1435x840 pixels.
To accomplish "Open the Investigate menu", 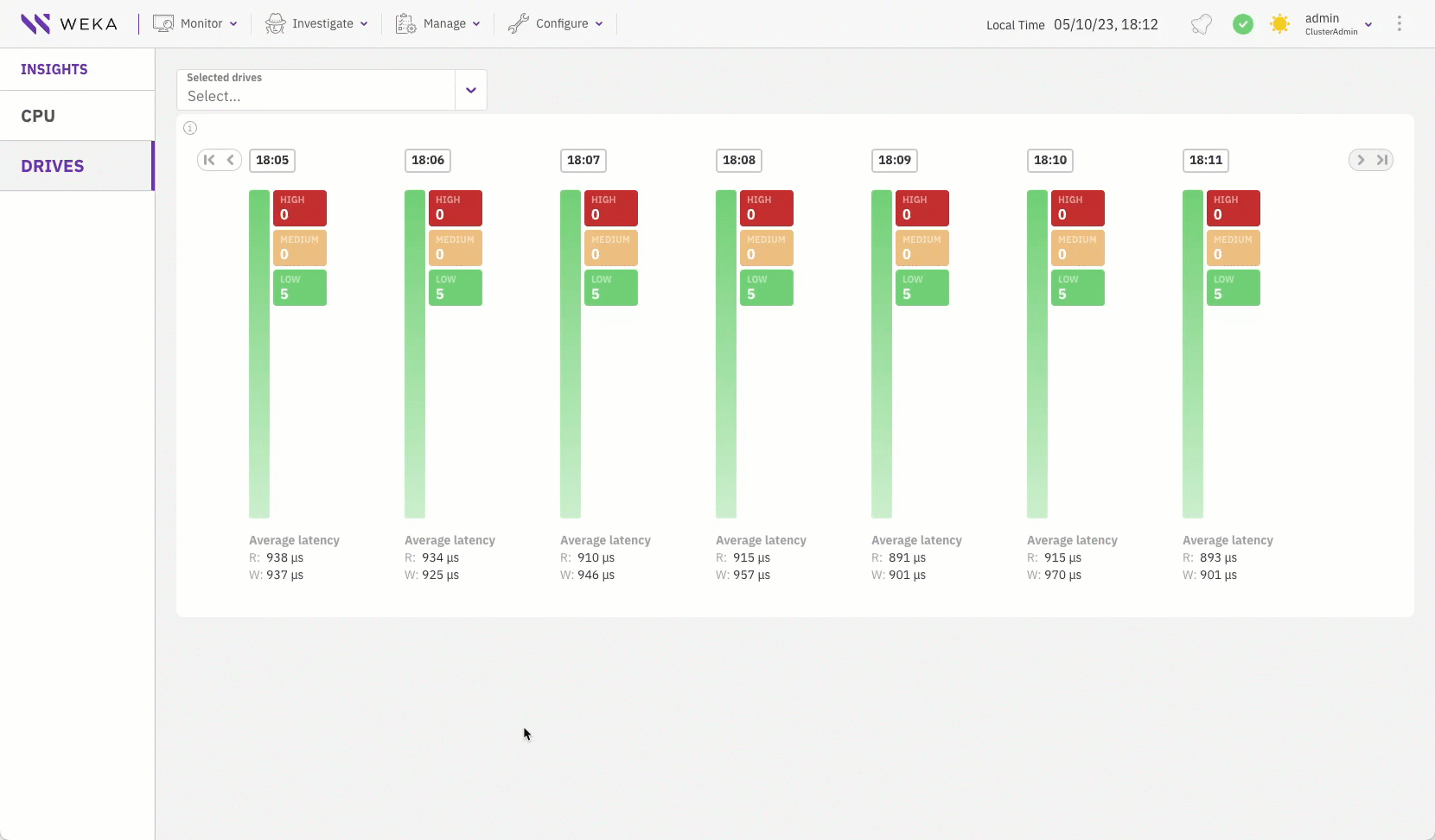I will click(316, 23).
